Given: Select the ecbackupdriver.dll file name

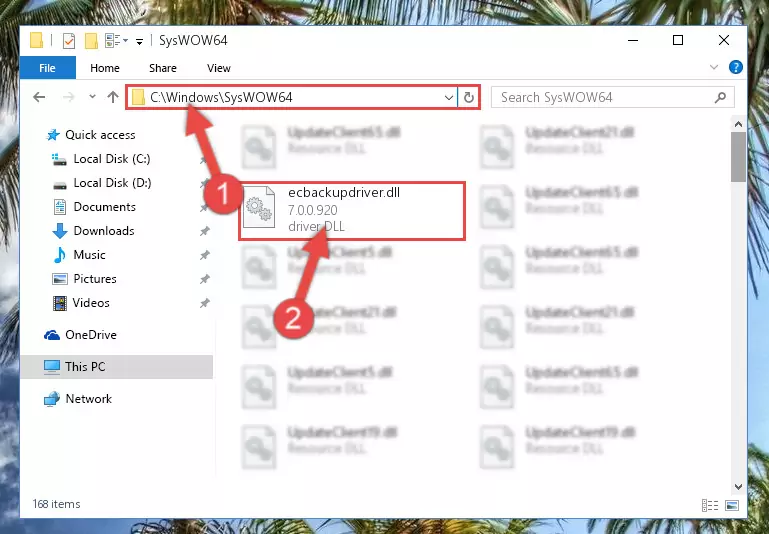Looking at the screenshot, I should [x=344, y=193].
